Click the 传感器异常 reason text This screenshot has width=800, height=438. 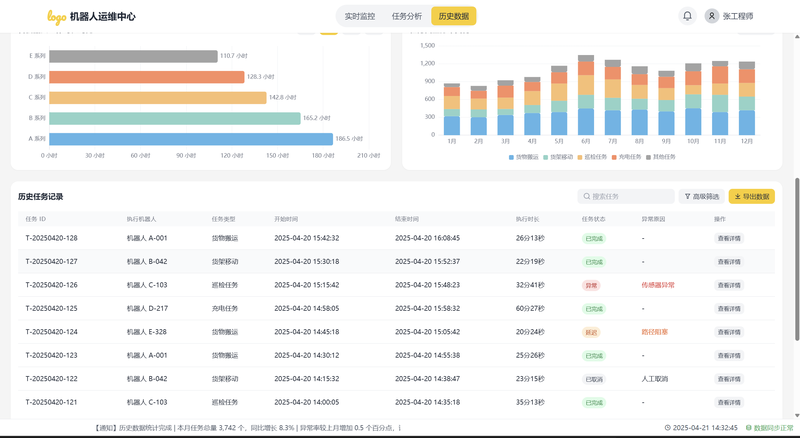[658, 285]
